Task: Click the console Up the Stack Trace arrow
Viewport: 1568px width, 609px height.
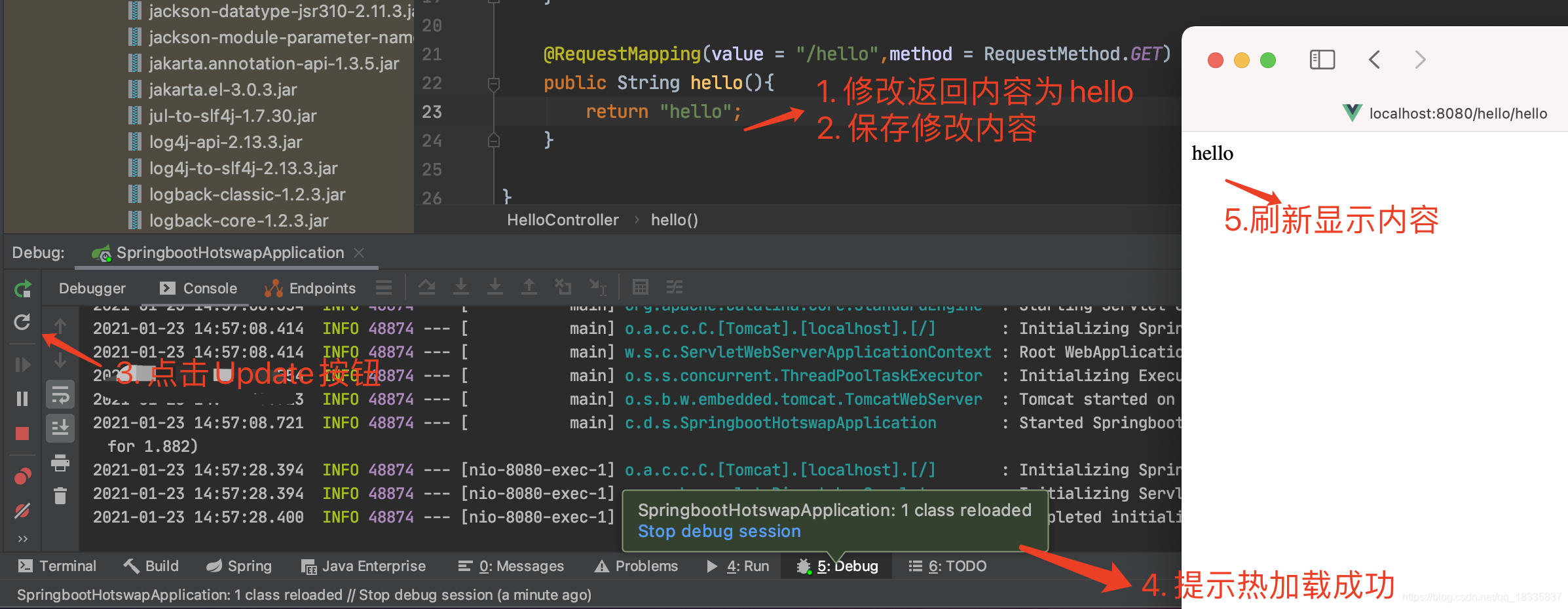Action: tap(60, 325)
